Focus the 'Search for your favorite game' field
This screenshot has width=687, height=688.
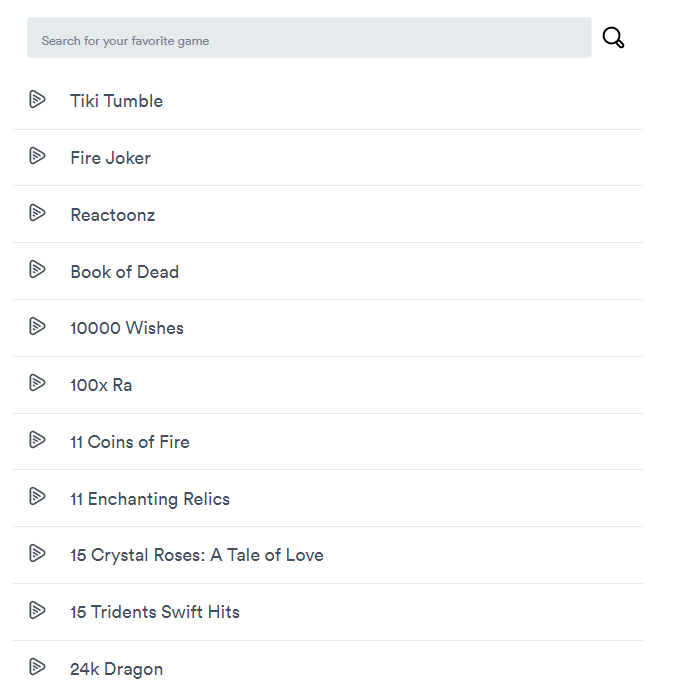[x=309, y=38]
